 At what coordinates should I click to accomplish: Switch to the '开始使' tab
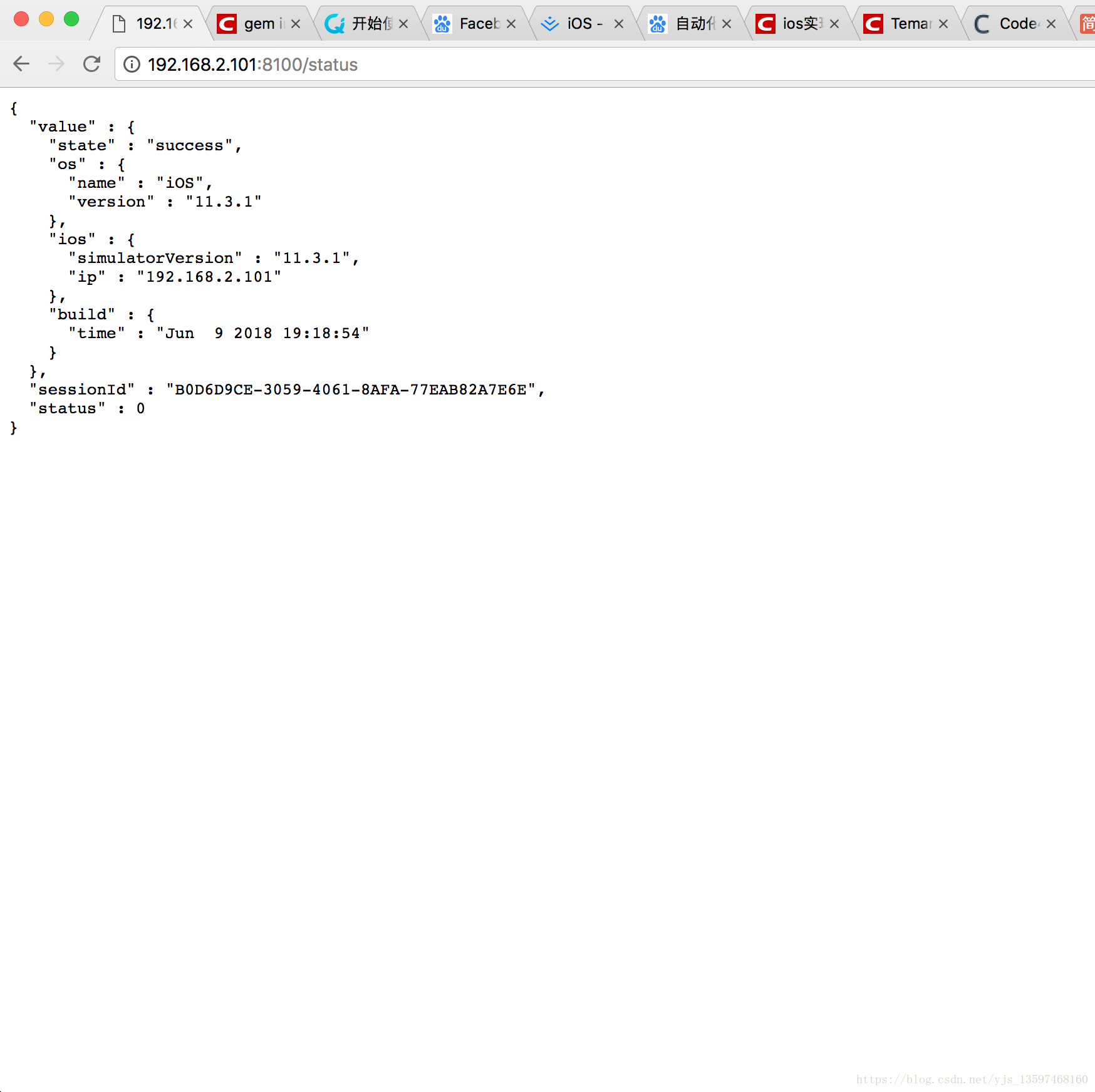click(366, 24)
